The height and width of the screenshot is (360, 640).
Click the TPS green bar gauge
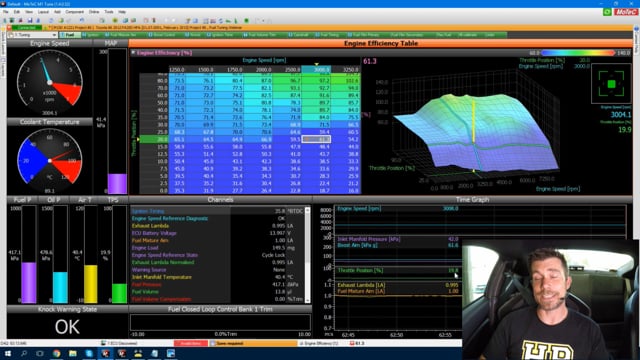[119, 254]
